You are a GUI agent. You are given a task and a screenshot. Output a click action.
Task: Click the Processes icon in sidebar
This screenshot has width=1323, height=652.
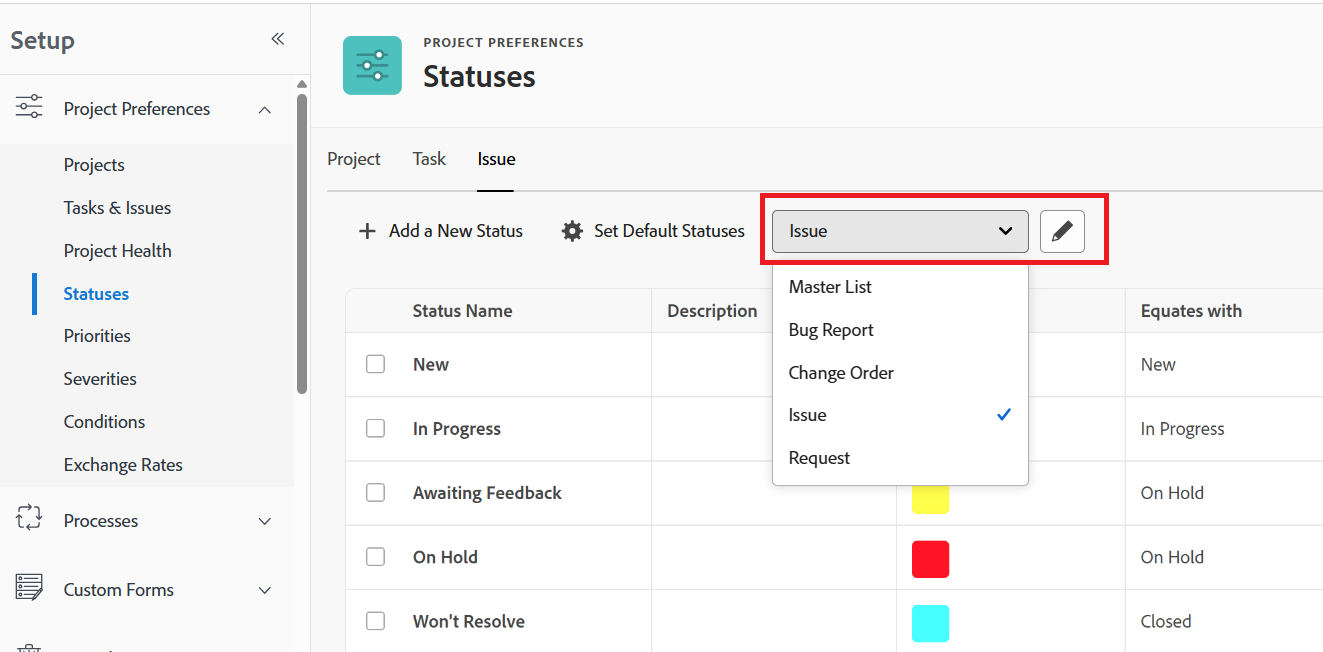29,519
